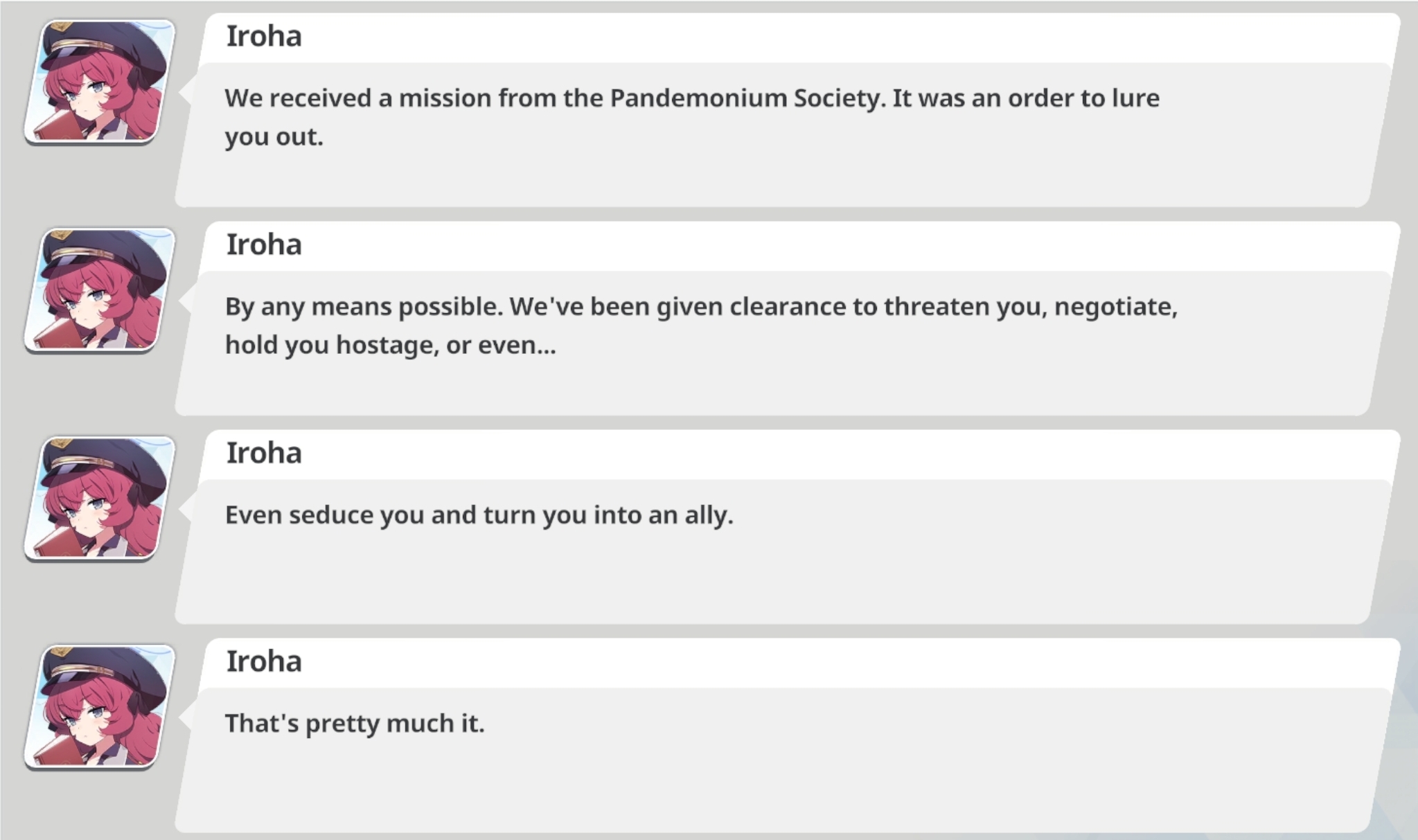The image size is (1418, 840).
Task: Click the speech bubble tail of the first message
Action: click(186, 91)
